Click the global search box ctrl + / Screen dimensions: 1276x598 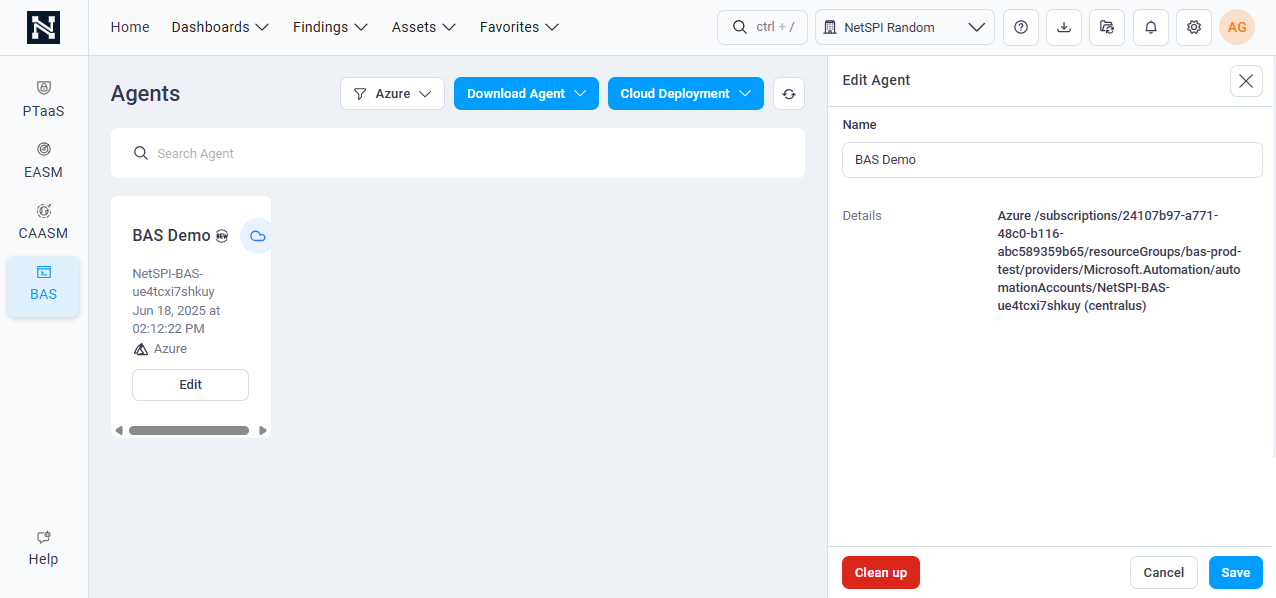click(762, 28)
